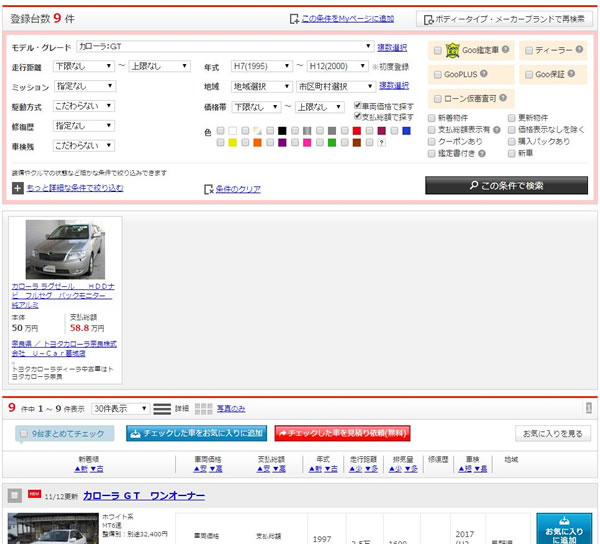
Task: Sort 年式 newest first arrow
Action: [x=316, y=469]
